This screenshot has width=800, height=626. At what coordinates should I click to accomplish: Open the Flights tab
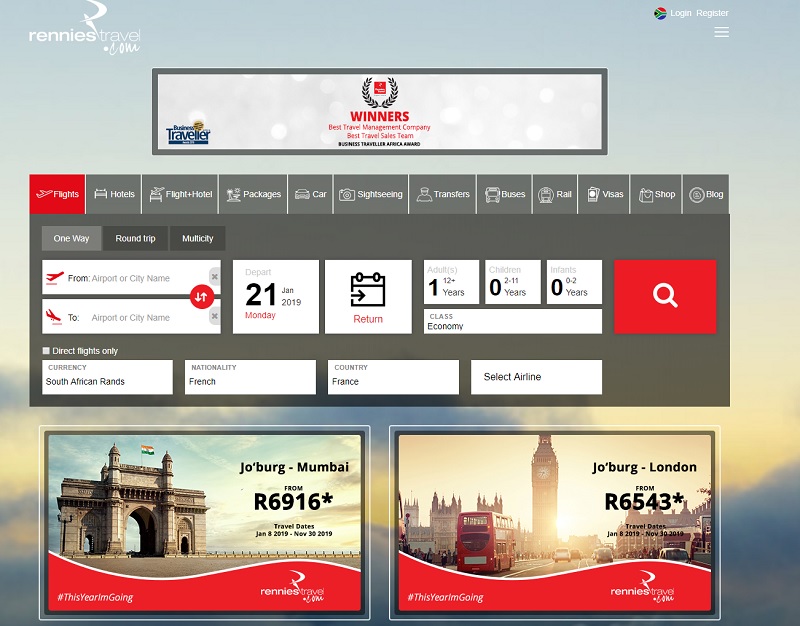(x=58, y=194)
